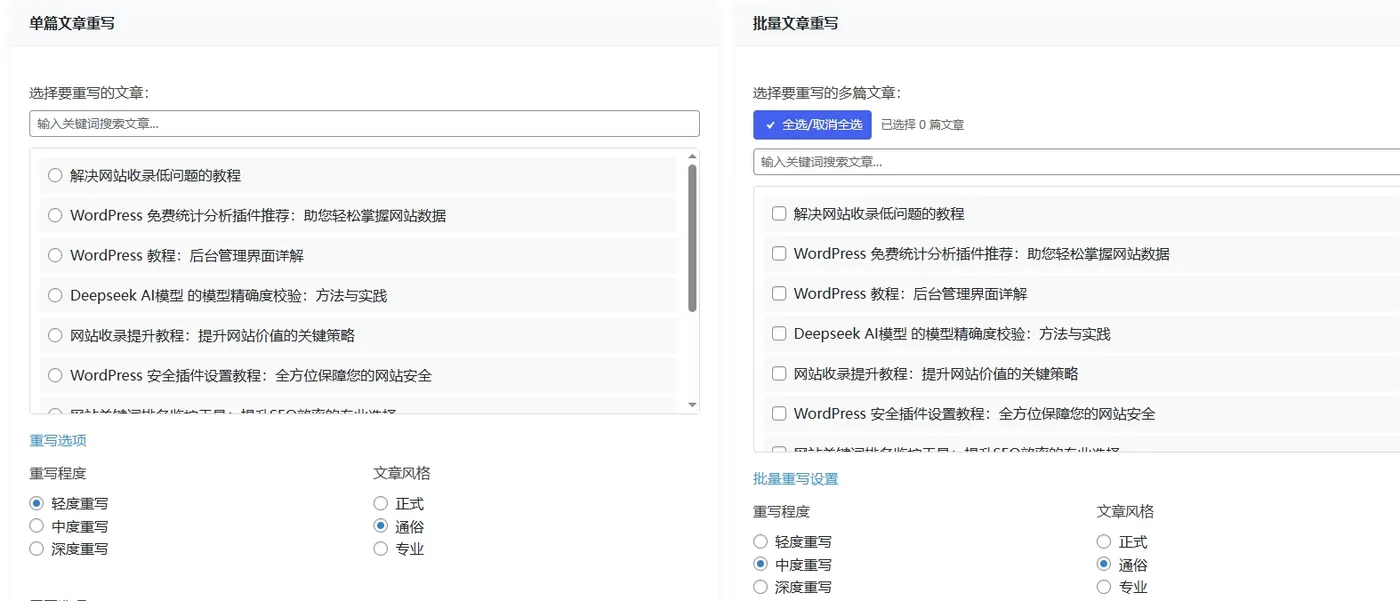The image size is (1400, 601).
Task: Click the 全选/取消全选 button
Action: click(812, 125)
